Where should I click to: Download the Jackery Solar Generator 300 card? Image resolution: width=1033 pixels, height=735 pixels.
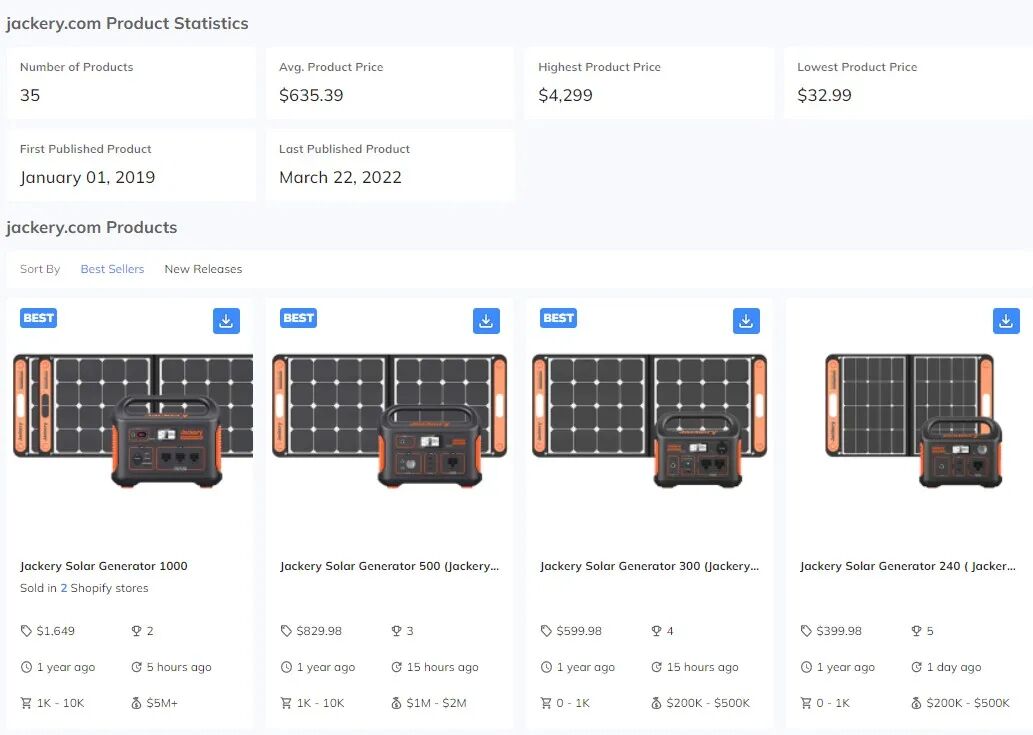pos(746,321)
